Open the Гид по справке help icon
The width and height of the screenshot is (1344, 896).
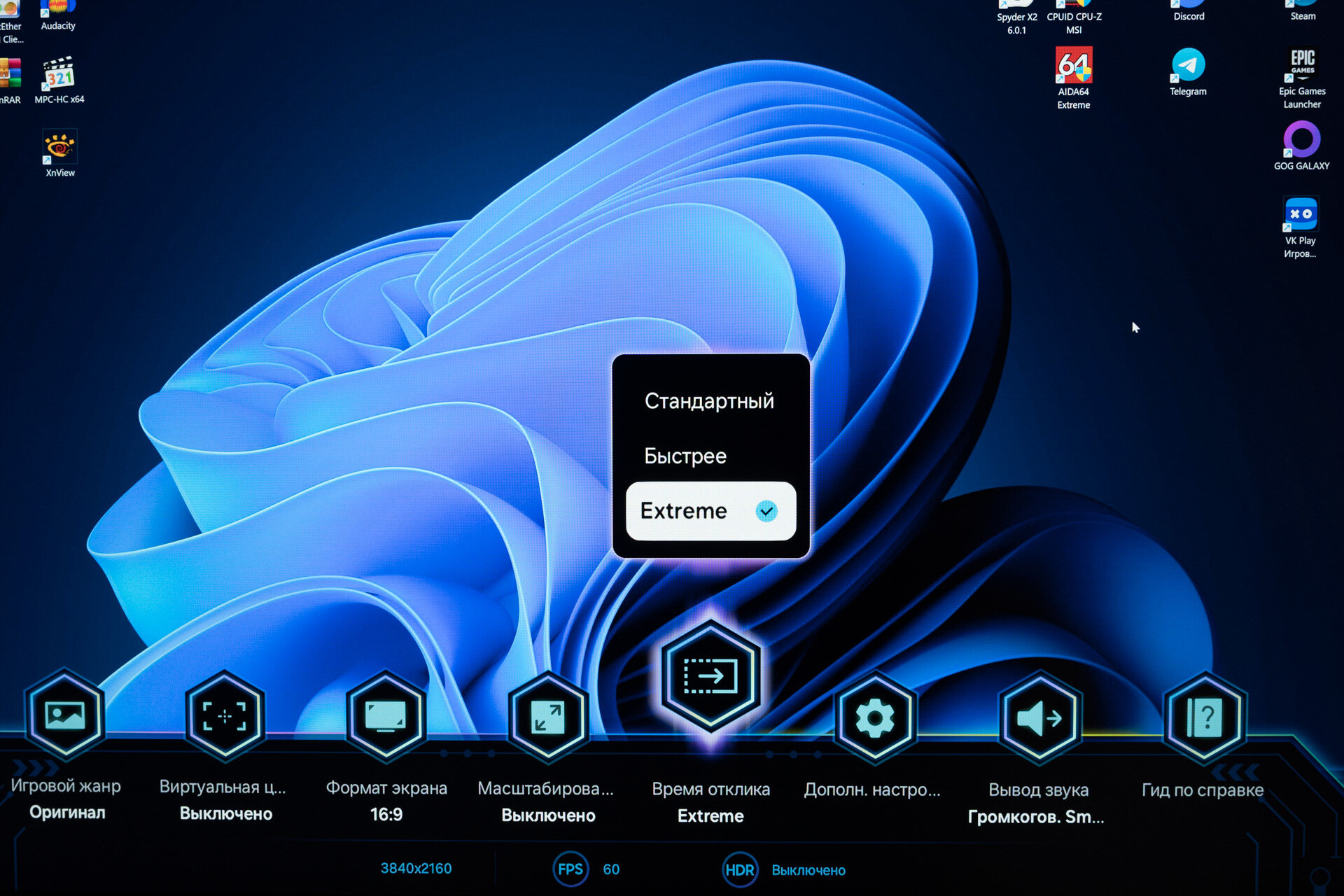coord(1205,718)
